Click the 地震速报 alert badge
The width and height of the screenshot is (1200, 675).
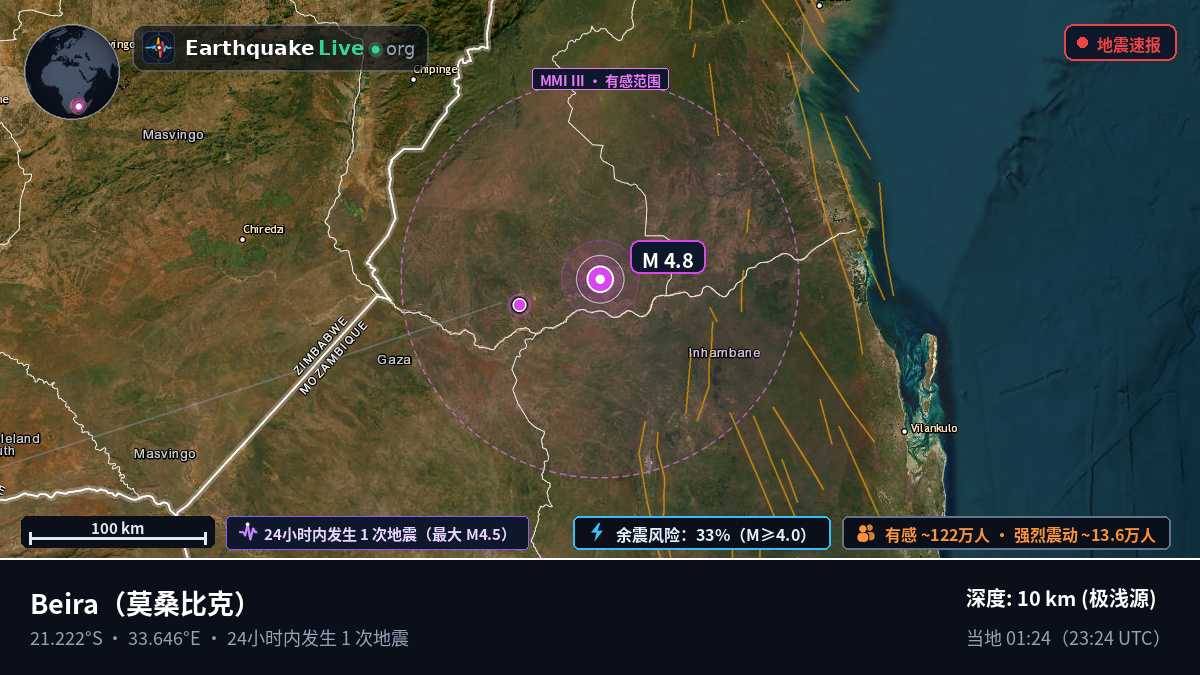[x=1120, y=43]
